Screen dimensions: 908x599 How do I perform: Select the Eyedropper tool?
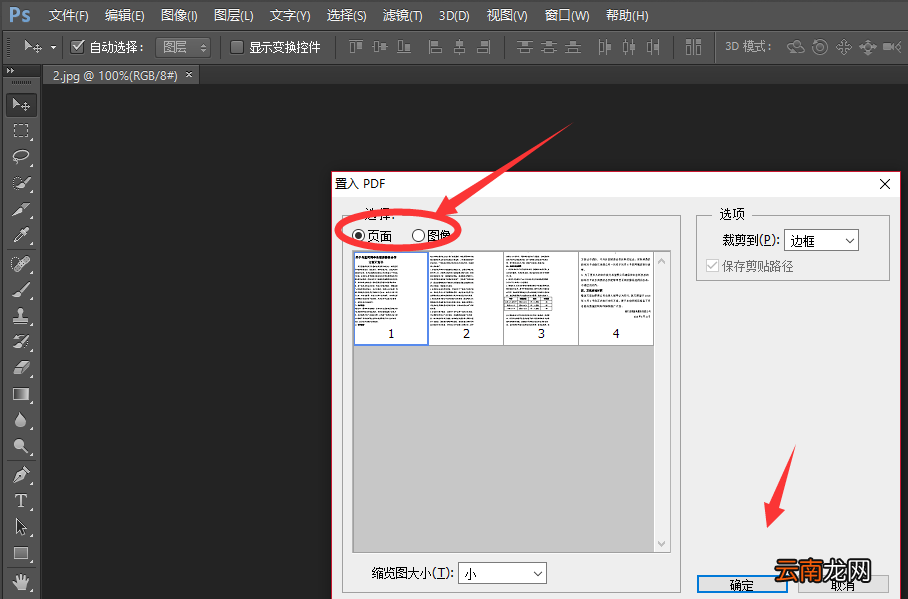21,235
